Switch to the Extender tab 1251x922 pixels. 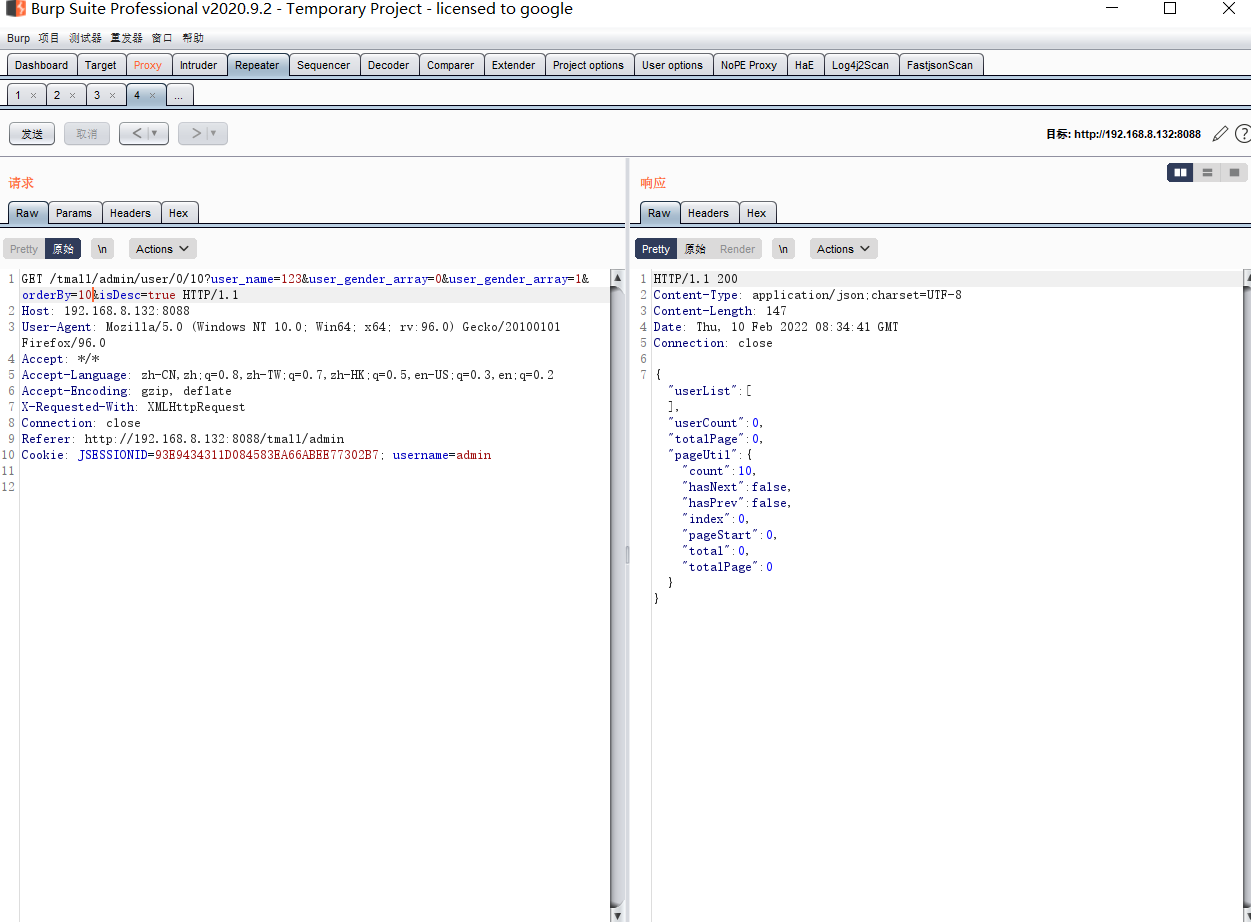click(514, 65)
